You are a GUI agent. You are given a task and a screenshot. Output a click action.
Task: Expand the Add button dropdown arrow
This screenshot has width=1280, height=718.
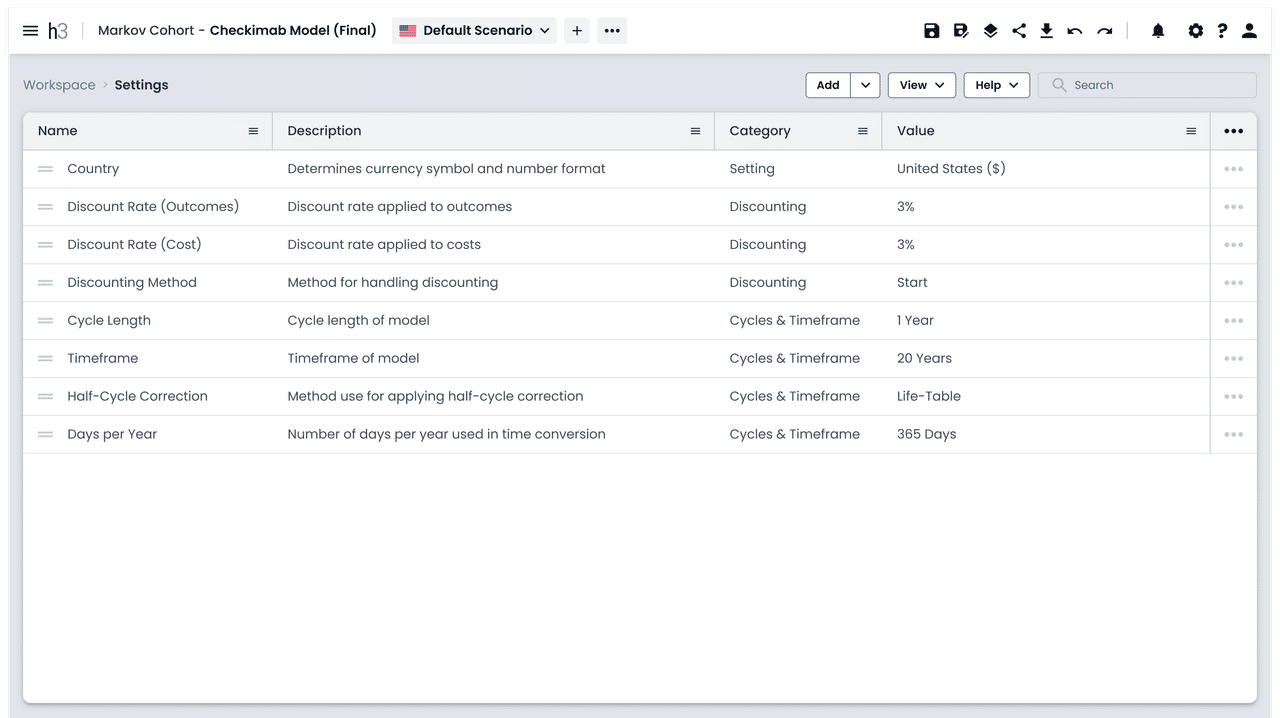click(865, 85)
